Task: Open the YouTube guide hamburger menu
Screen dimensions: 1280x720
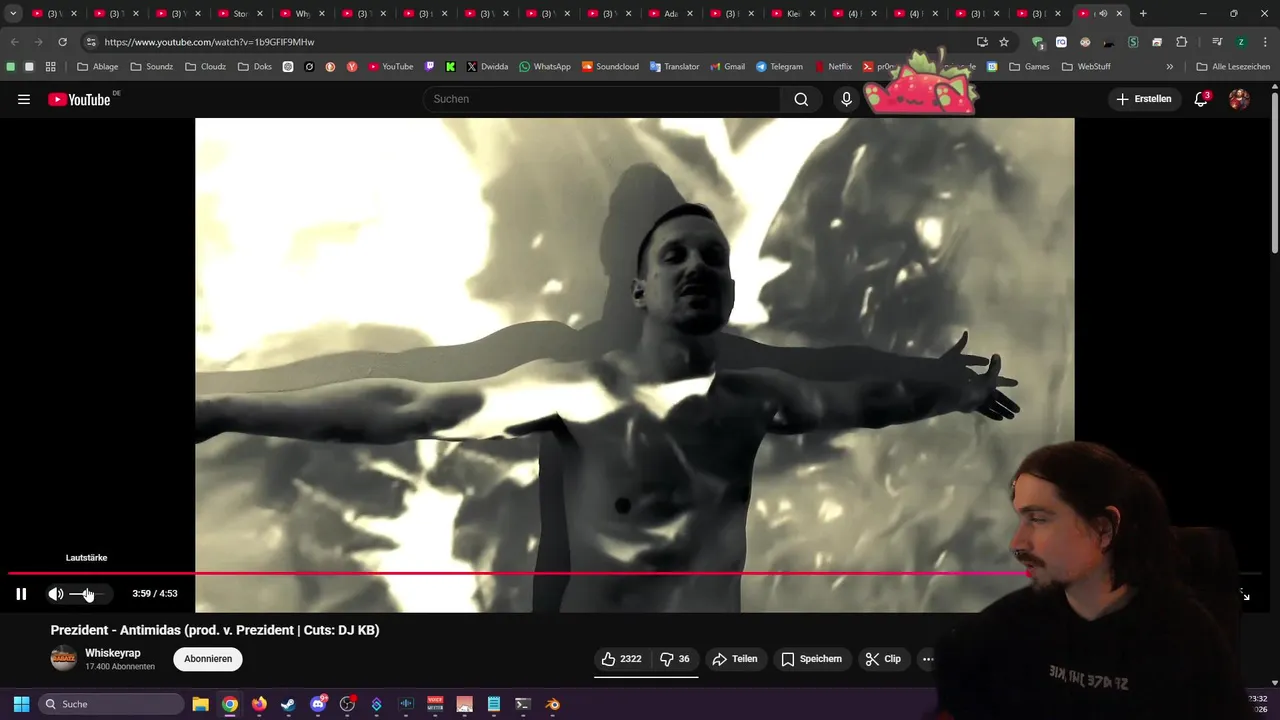Action: (x=24, y=99)
